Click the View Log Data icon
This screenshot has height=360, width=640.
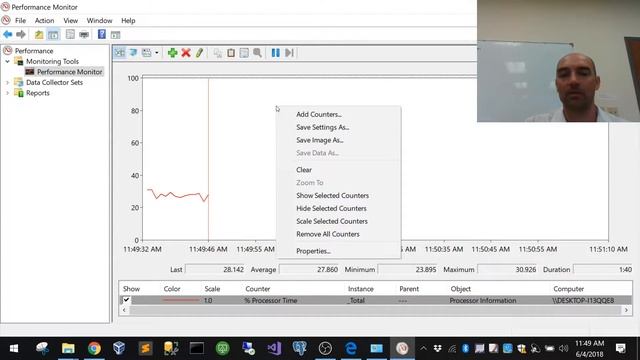pos(133,53)
